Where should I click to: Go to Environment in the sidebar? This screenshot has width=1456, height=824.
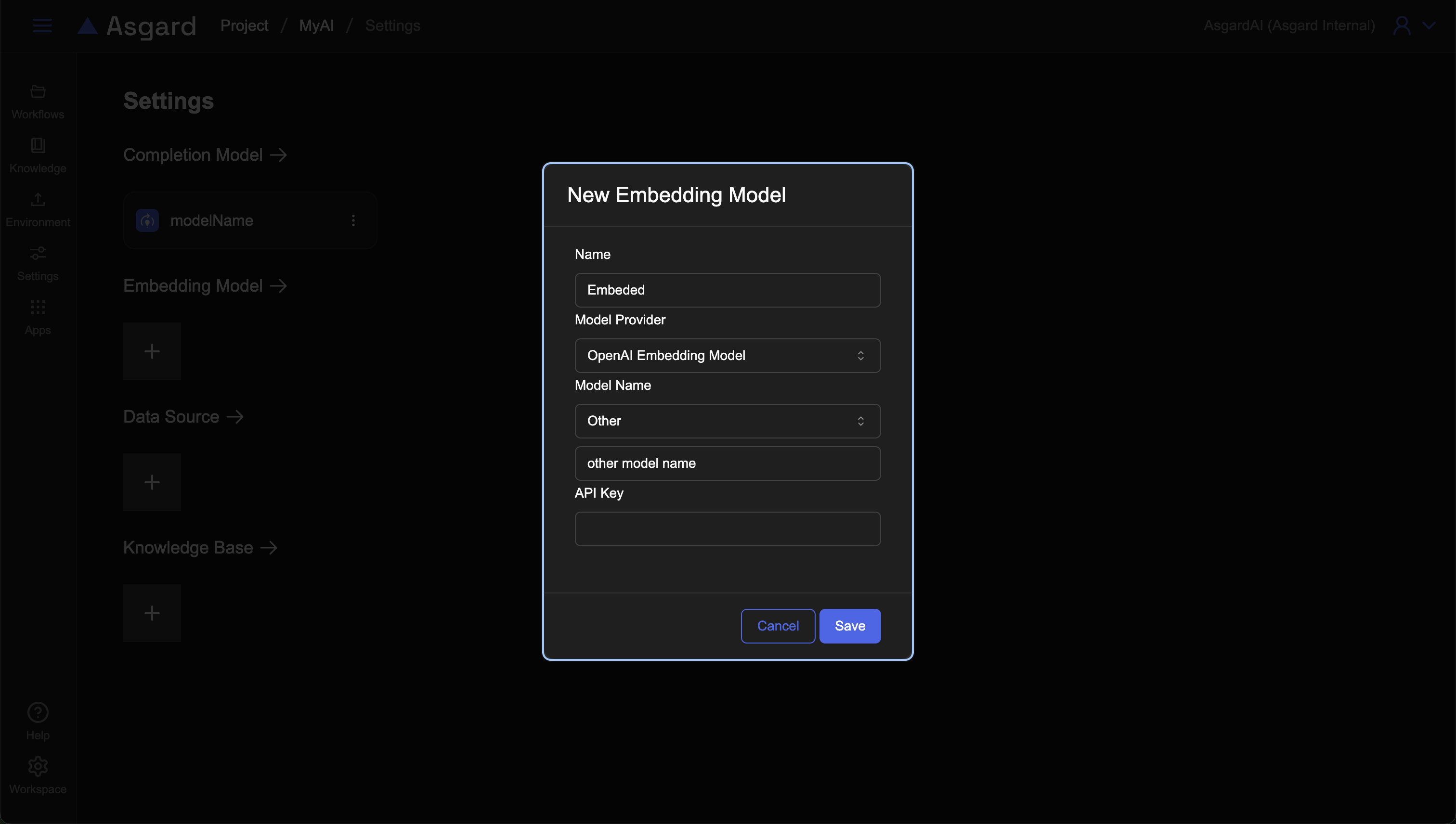click(38, 209)
